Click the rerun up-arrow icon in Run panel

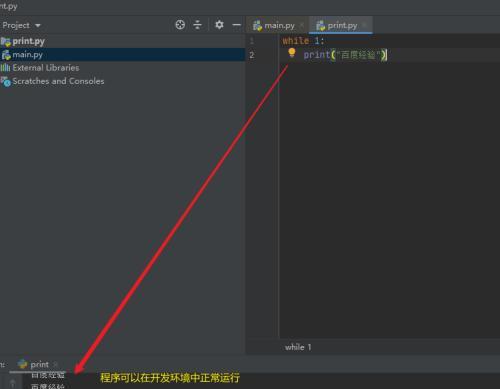tap(12, 383)
